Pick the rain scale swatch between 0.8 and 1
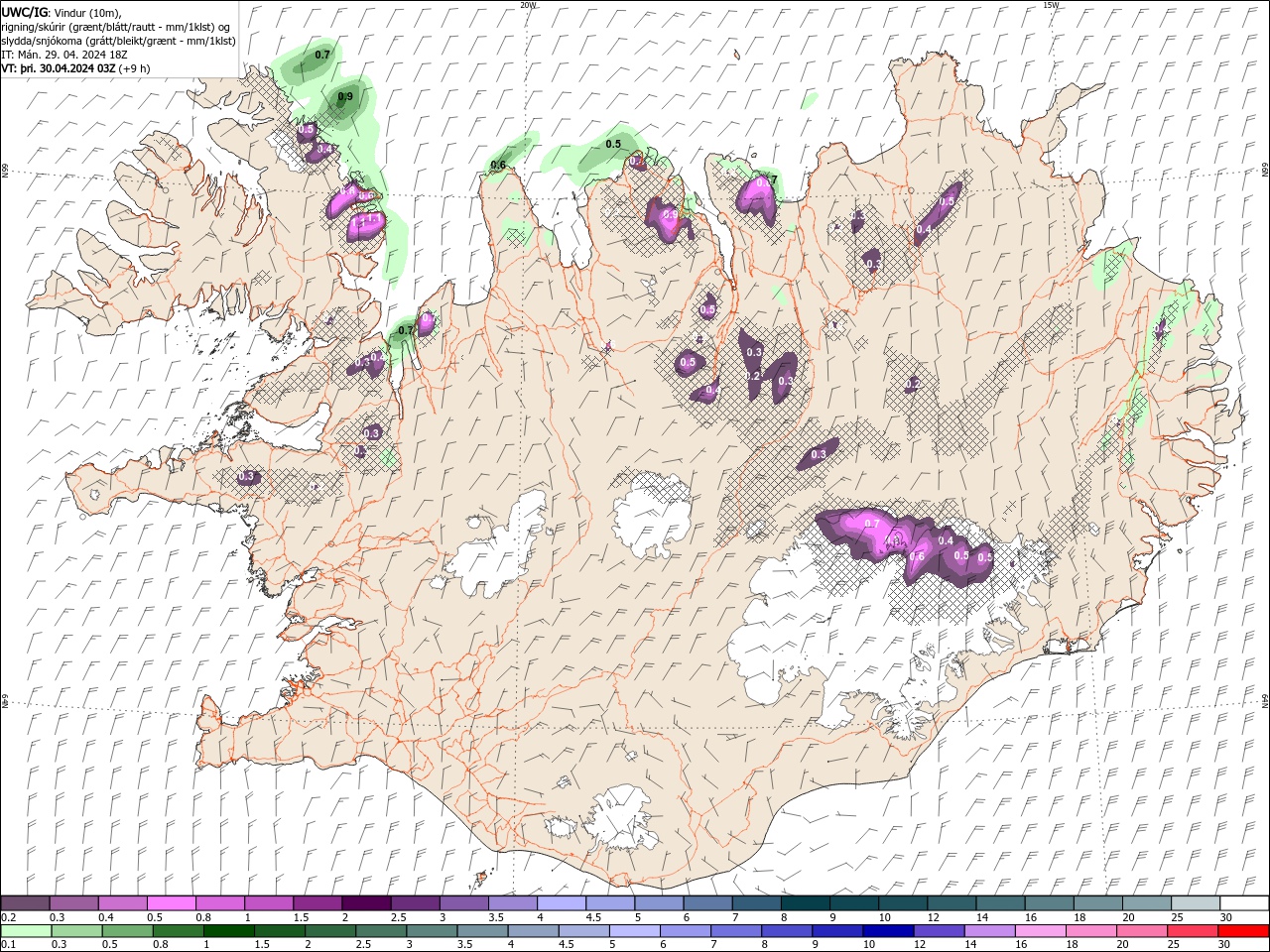This screenshot has width=1270, height=952. click(x=178, y=931)
